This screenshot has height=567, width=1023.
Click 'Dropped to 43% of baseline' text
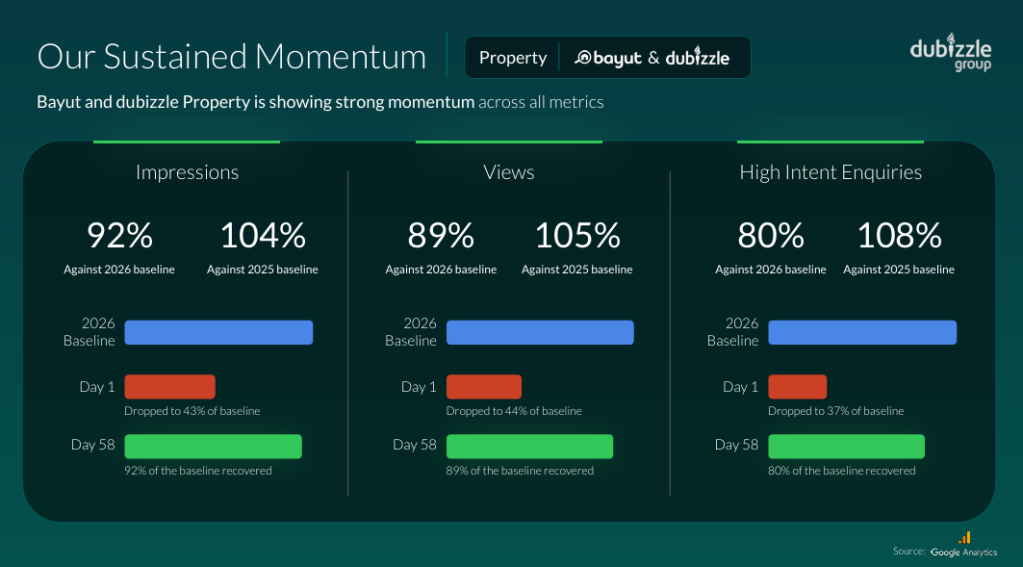click(192, 411)
